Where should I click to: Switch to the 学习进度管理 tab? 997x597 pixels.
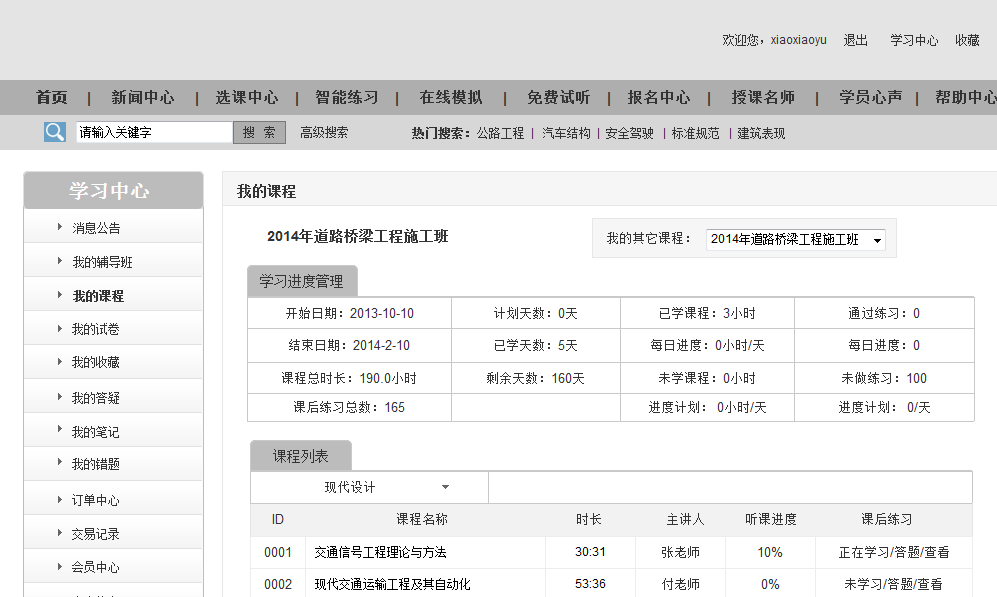click(x=301, y=282)
